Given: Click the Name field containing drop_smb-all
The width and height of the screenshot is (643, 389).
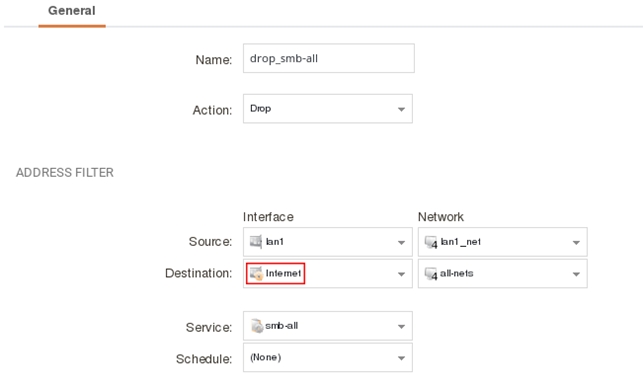Looking at the screenshot, I should point(328,58).
